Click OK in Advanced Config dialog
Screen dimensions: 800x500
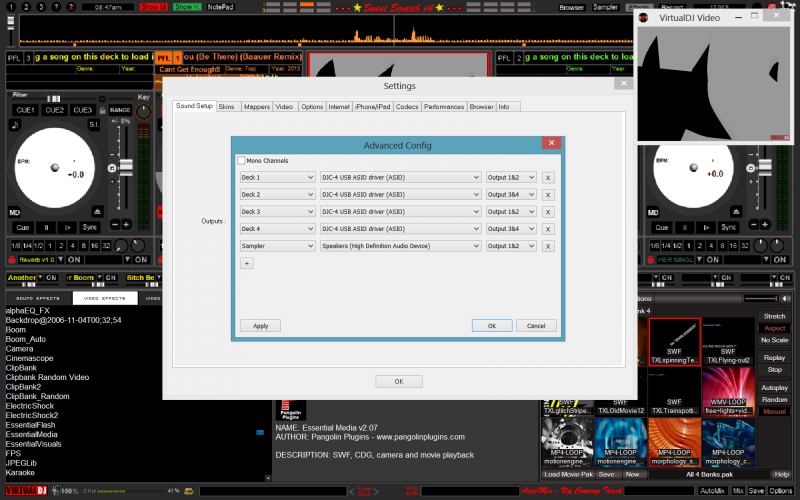(x=492, y=326)
